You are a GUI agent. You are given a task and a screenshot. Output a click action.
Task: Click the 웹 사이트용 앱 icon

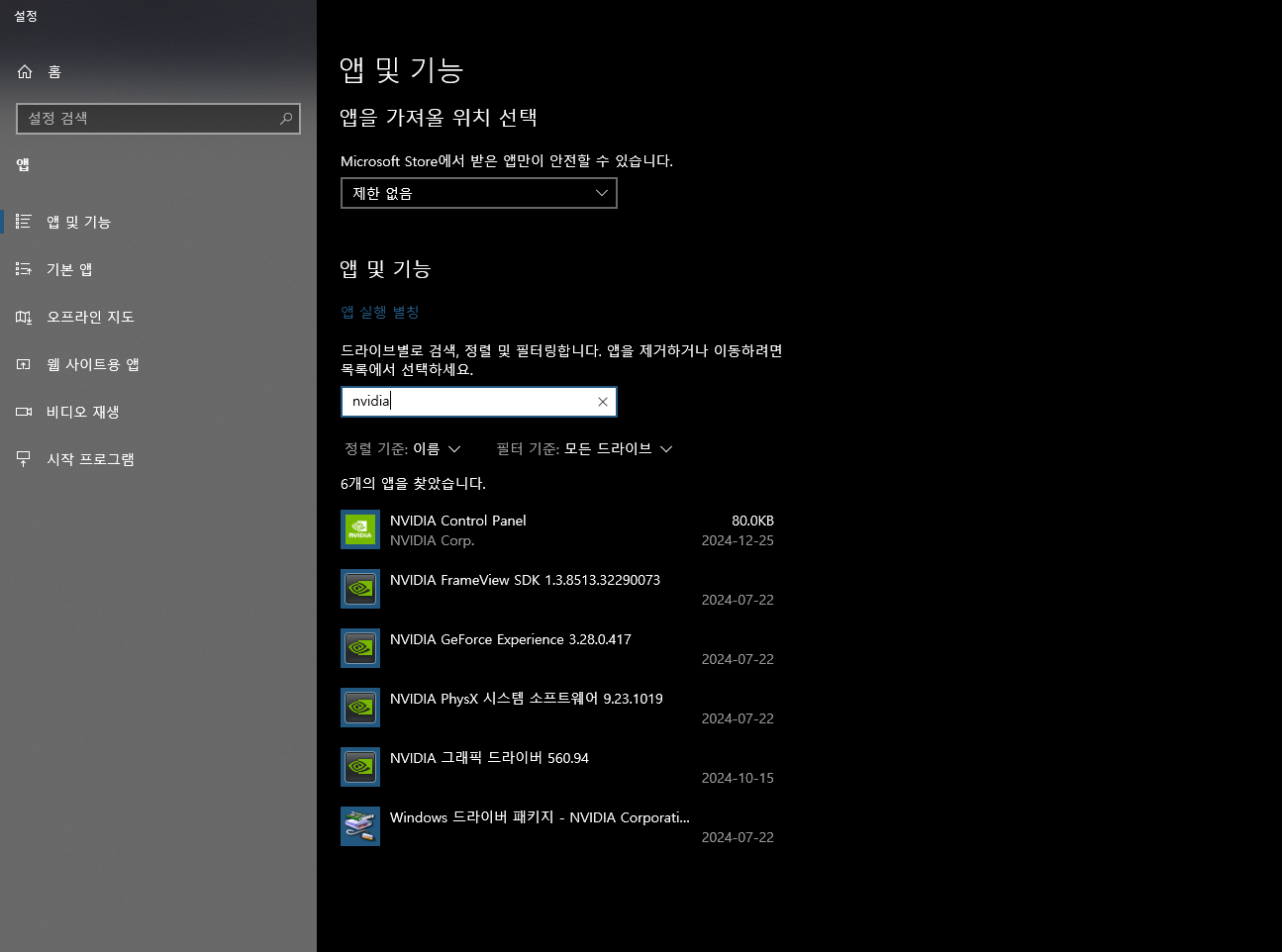pos(24,364)
